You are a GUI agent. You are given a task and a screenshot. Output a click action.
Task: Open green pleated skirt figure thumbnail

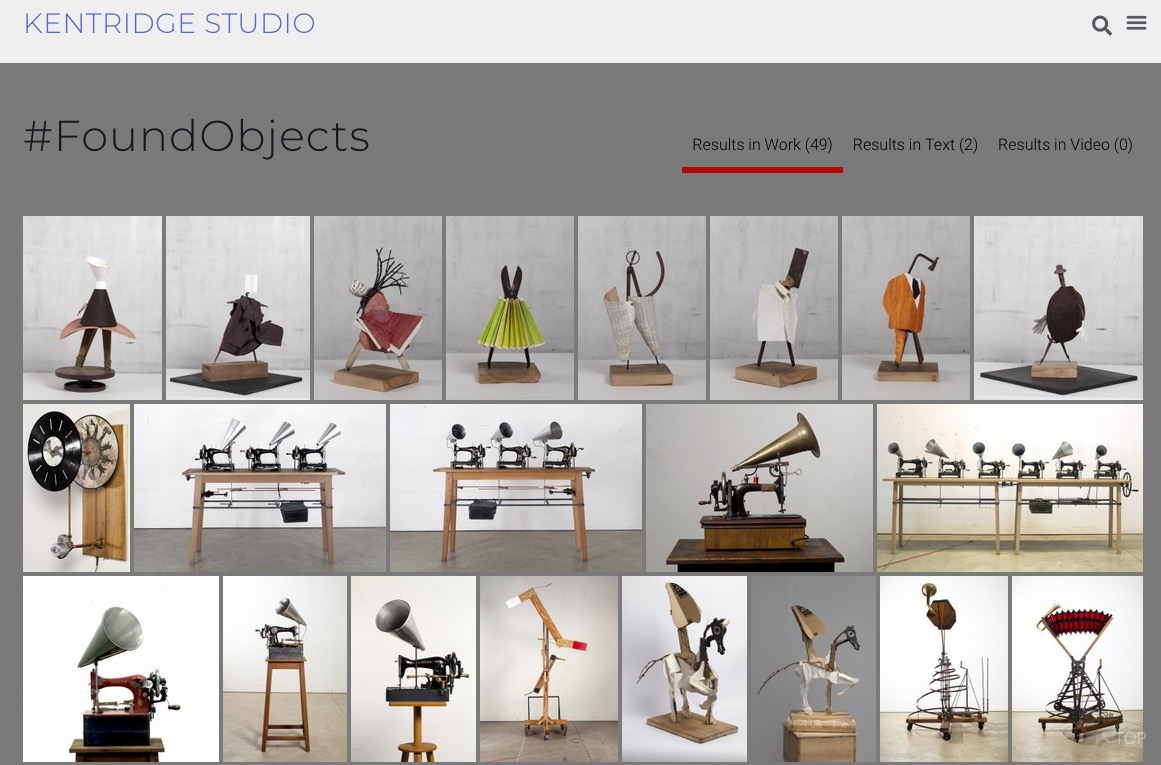(509, 308)
